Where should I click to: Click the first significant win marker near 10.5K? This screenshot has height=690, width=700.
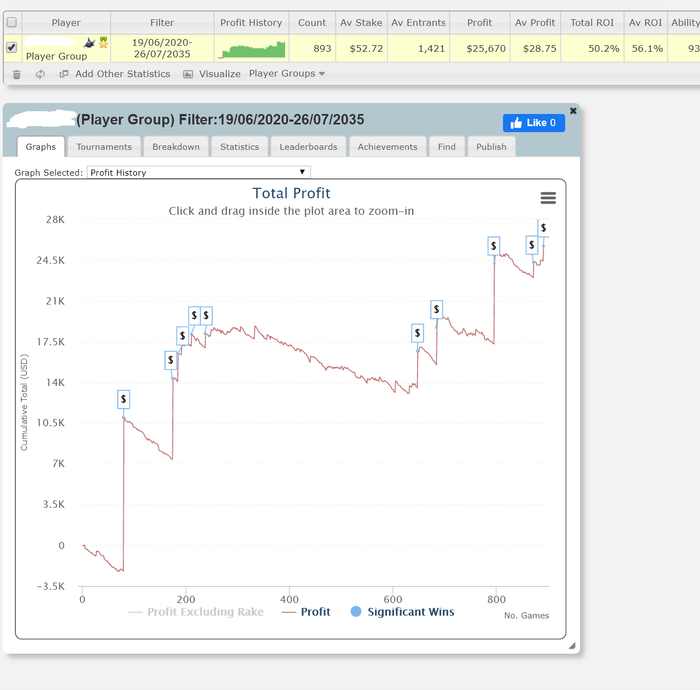click(124, 399)
